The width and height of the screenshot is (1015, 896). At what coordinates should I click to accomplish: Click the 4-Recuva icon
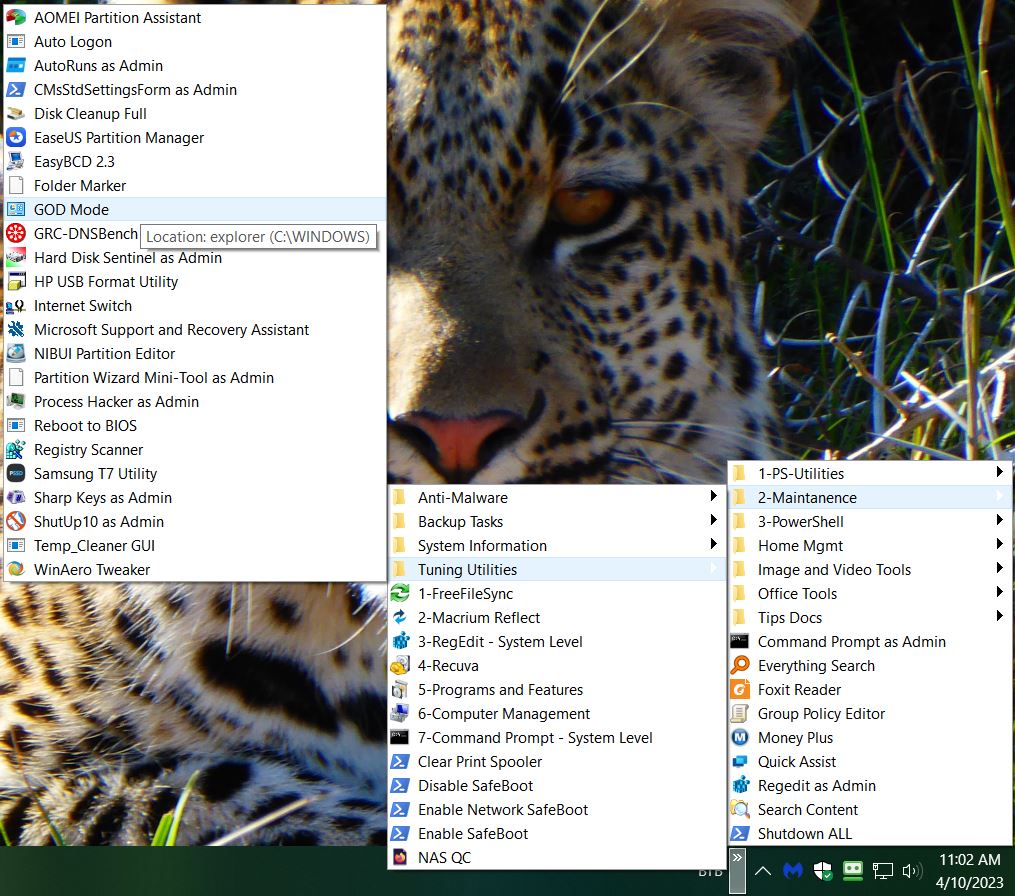pos(400,666)
